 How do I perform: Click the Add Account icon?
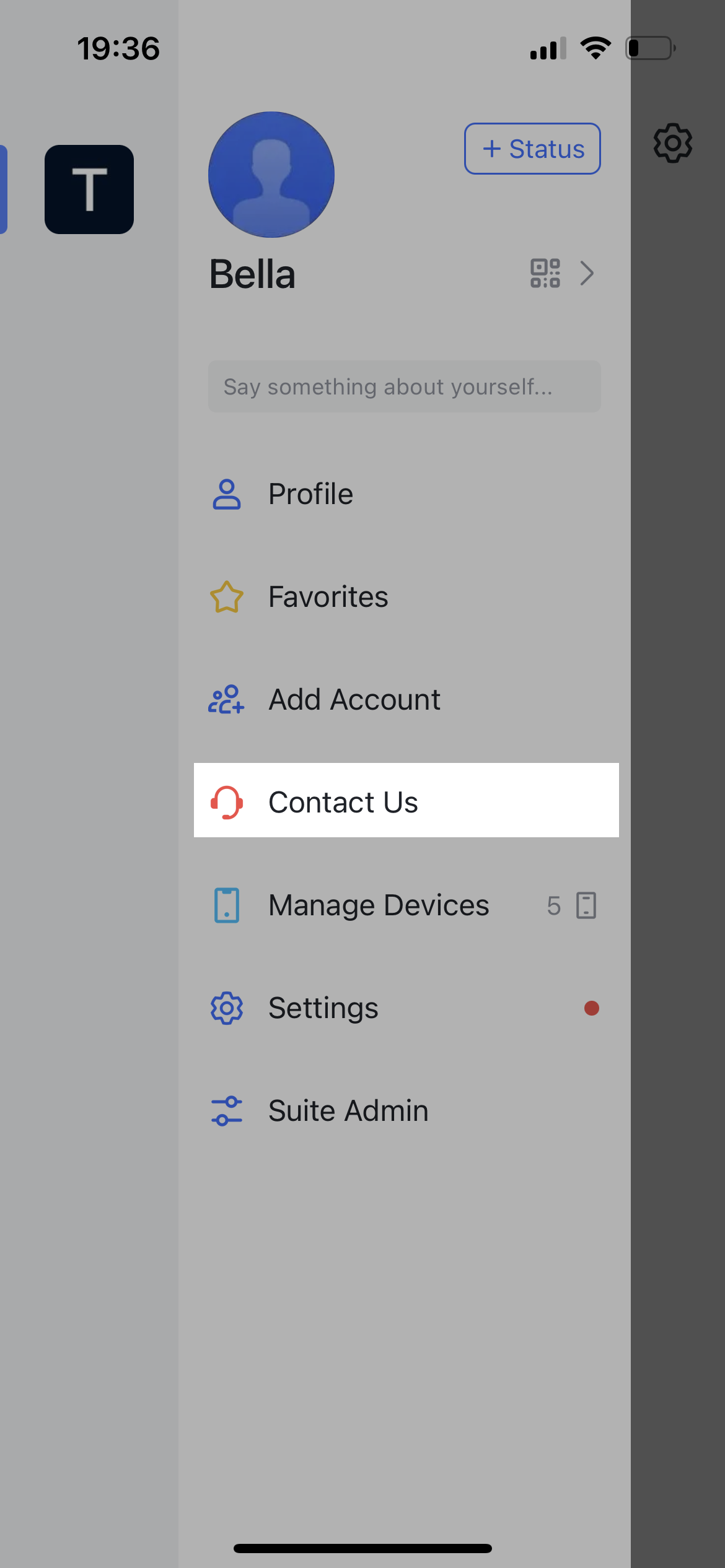(x=226, y=700)
